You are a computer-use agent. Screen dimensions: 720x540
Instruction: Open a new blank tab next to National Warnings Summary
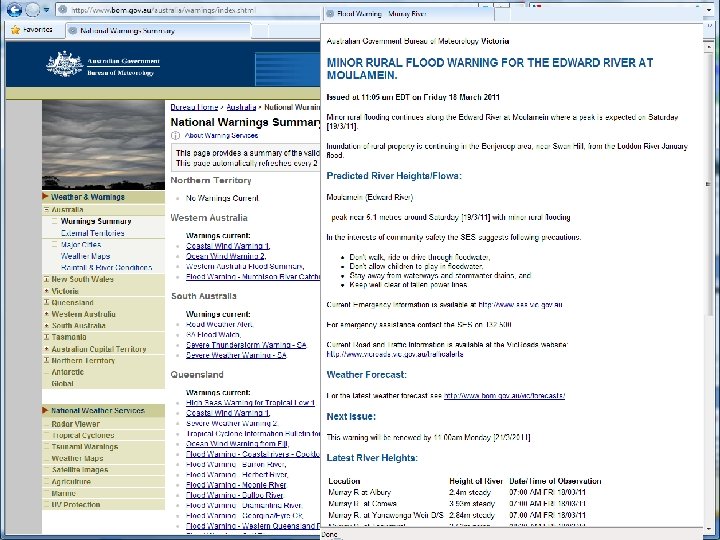coord(260,31)
